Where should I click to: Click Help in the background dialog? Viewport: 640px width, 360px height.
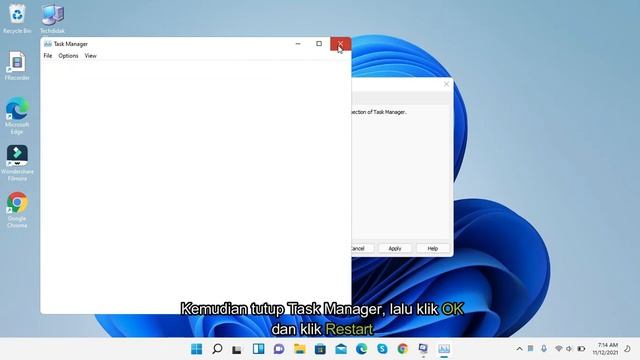click(433, 248)
